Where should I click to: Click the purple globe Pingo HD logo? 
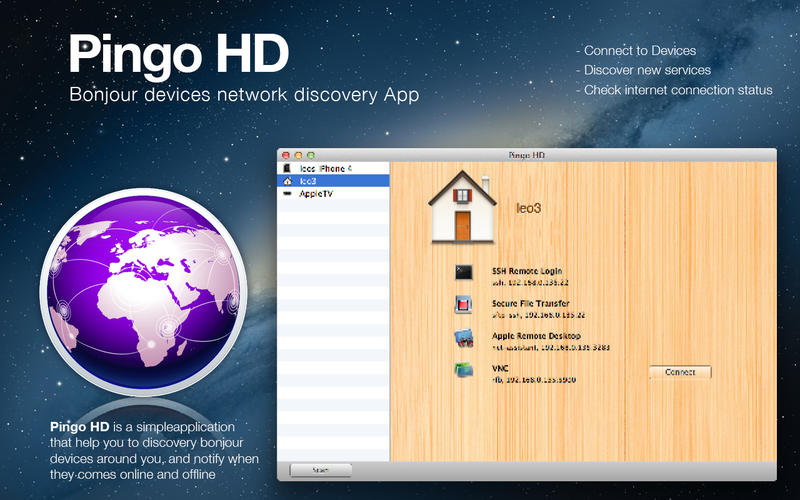[143, 292]
